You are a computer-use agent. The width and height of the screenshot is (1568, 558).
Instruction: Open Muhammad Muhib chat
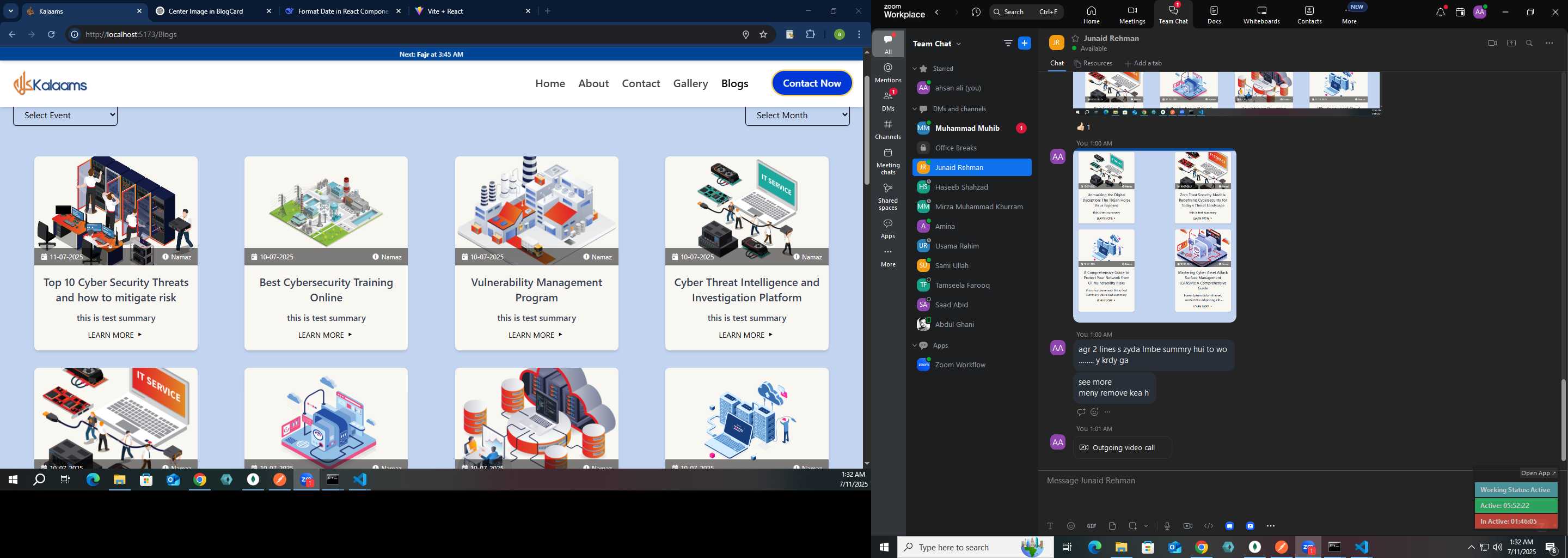[x=972, y=129]
